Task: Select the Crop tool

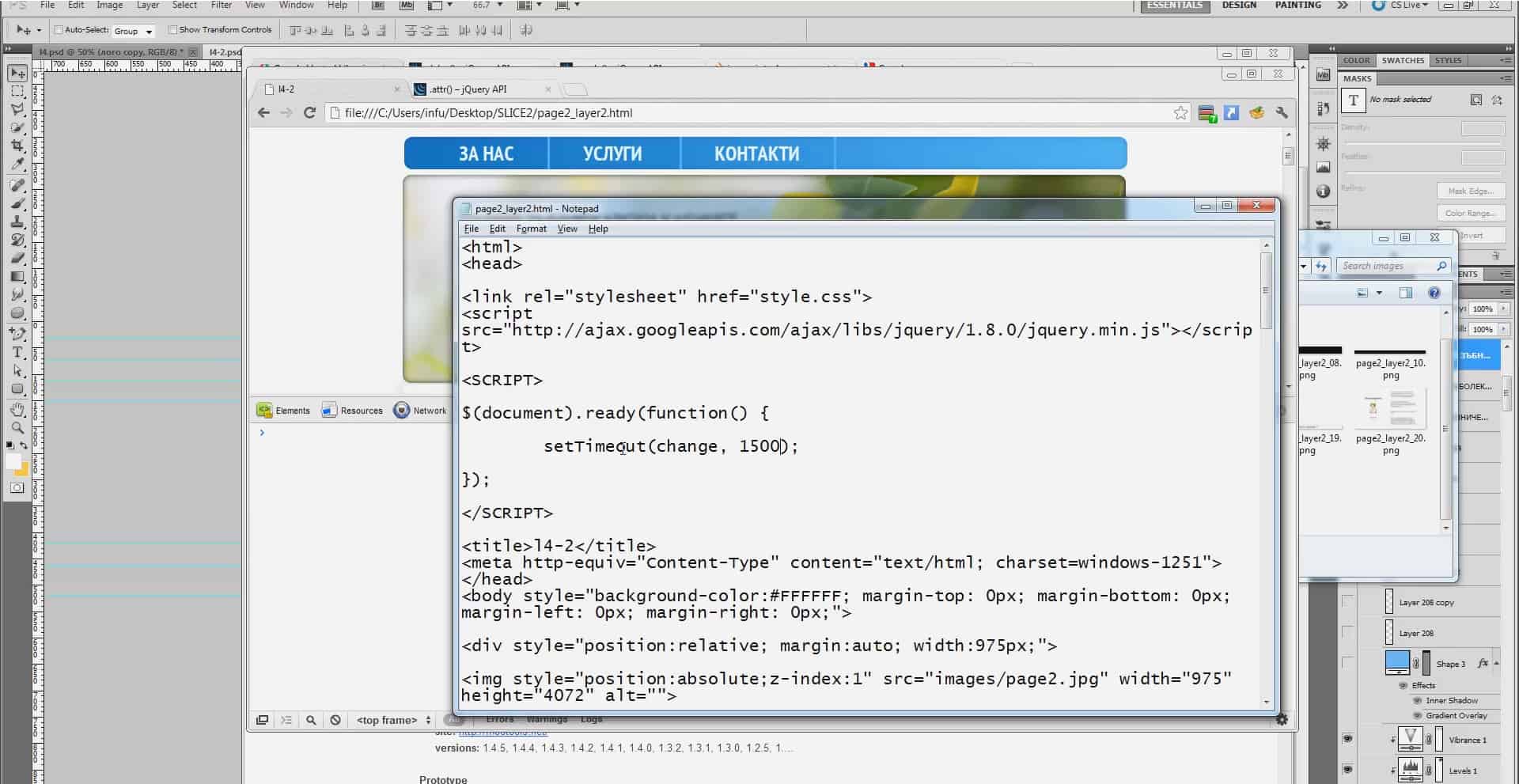Action: click(x=17, y=146)
